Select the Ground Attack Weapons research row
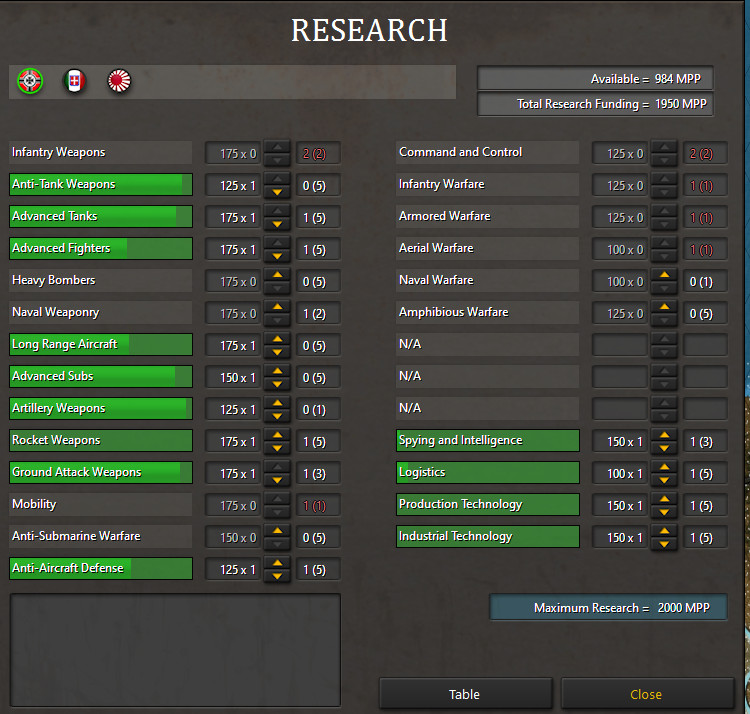The width and height of the screenshot is (750, 714). [101, 473]
